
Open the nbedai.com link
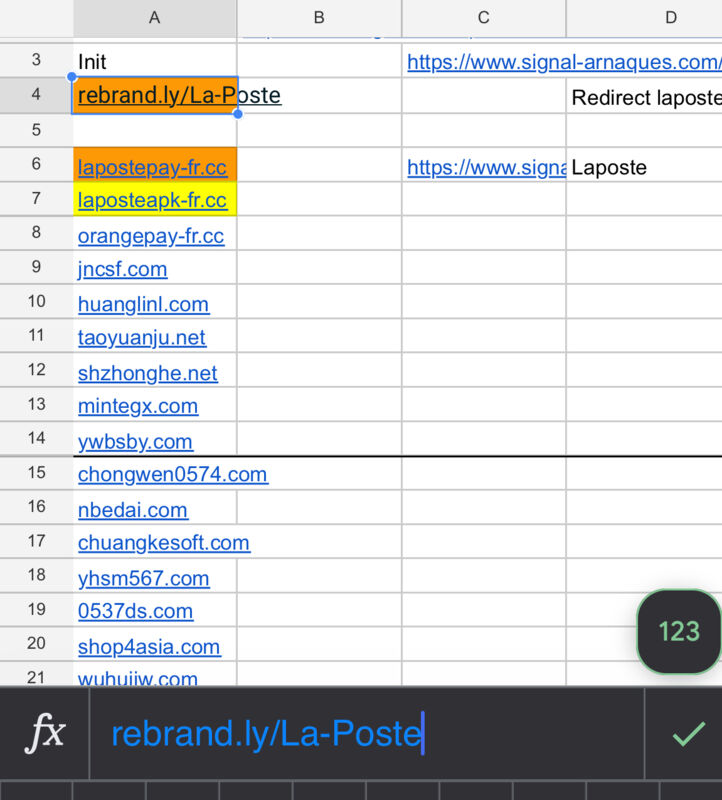[133, 510]
